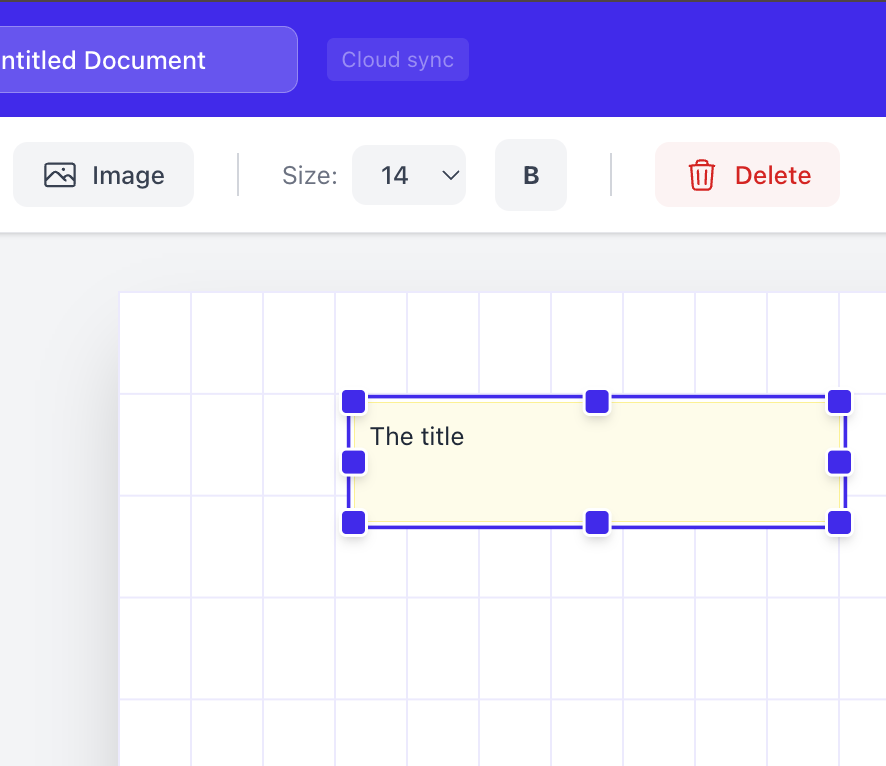Click the words The title inside the box

pyautogui.click(x=417, y=437)
